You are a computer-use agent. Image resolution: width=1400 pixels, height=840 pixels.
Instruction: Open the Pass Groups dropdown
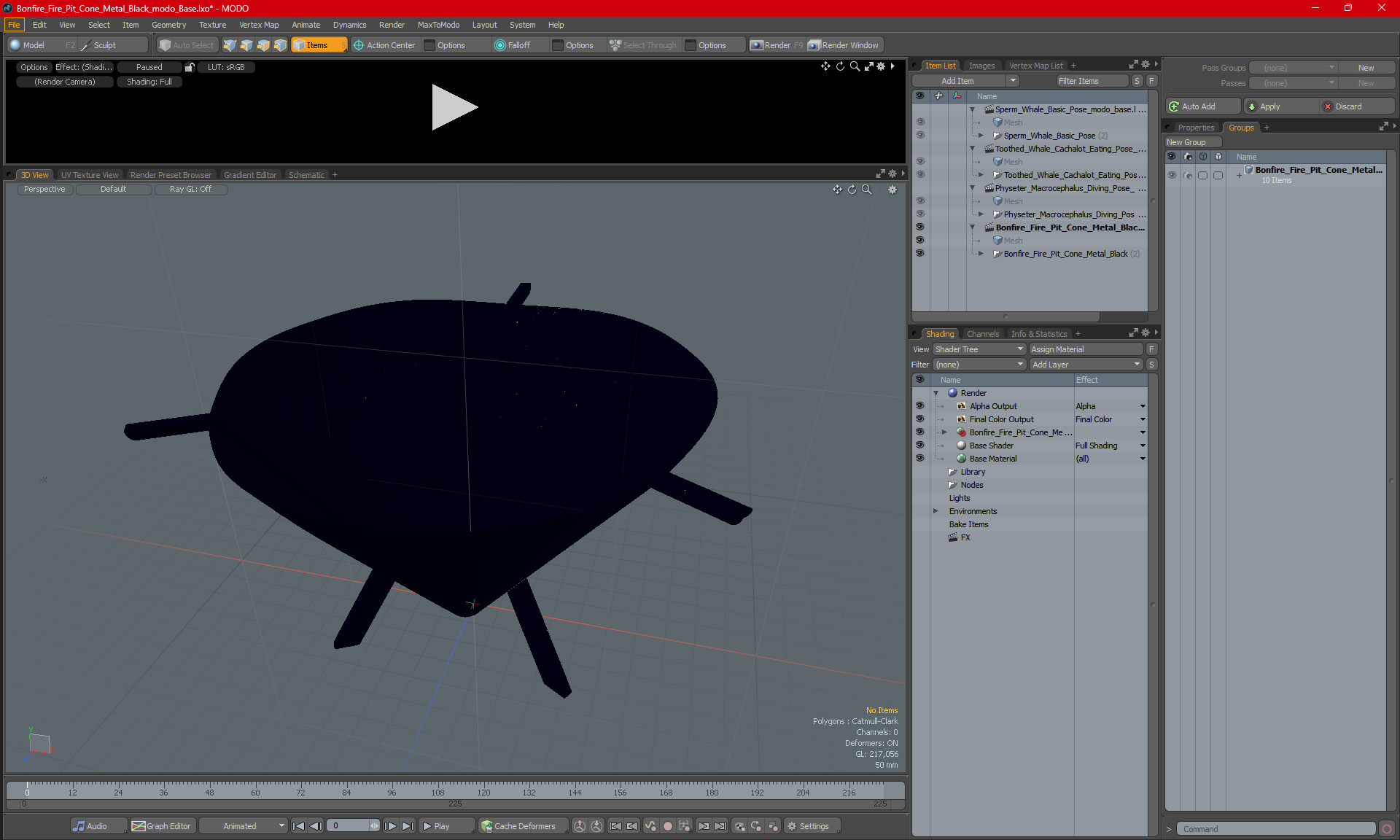(1293, 68)
